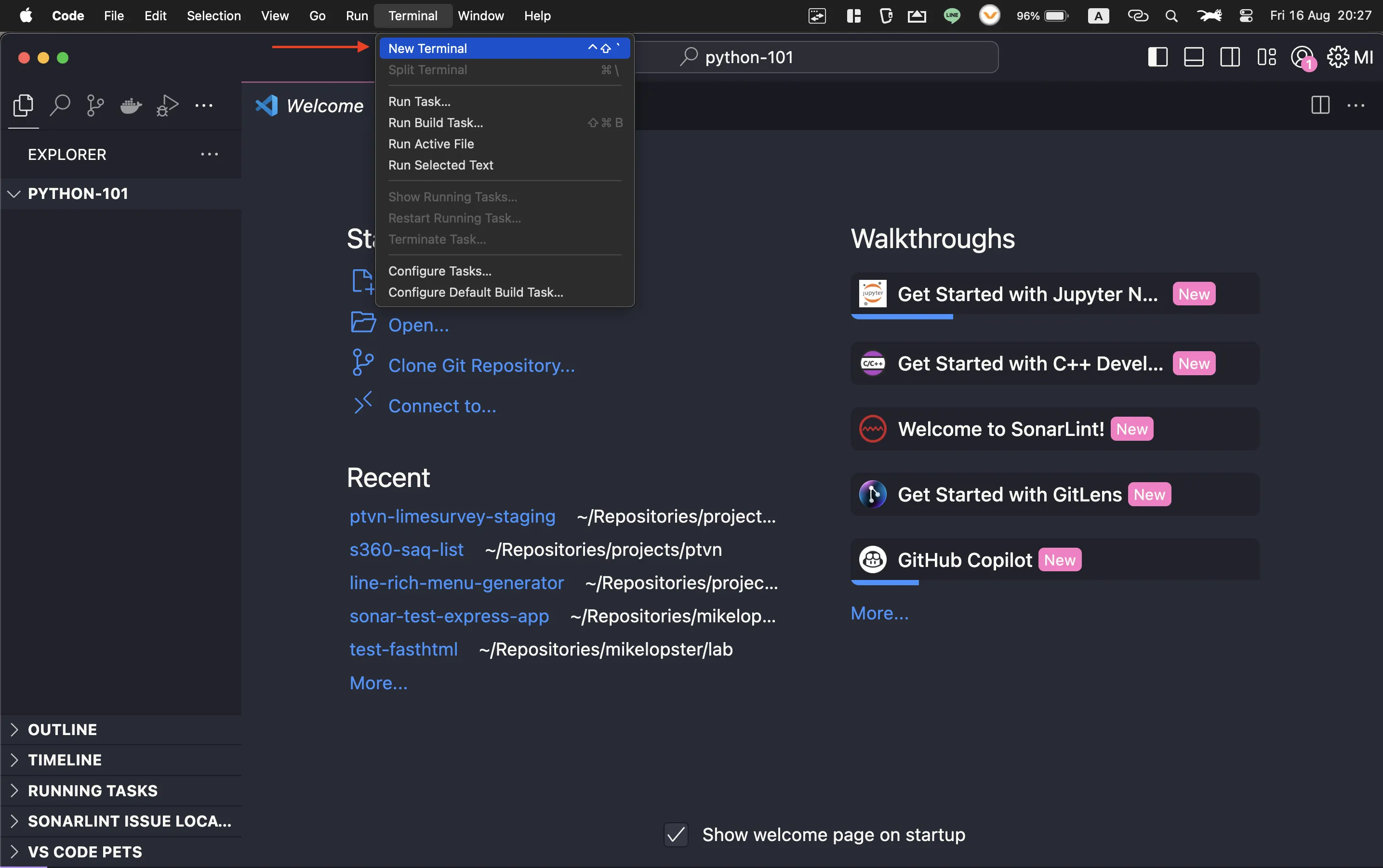This screenshot has width=1383, height=868.
Task: Click the Accounts icon in title bar
Action: tap(1302, 57)
